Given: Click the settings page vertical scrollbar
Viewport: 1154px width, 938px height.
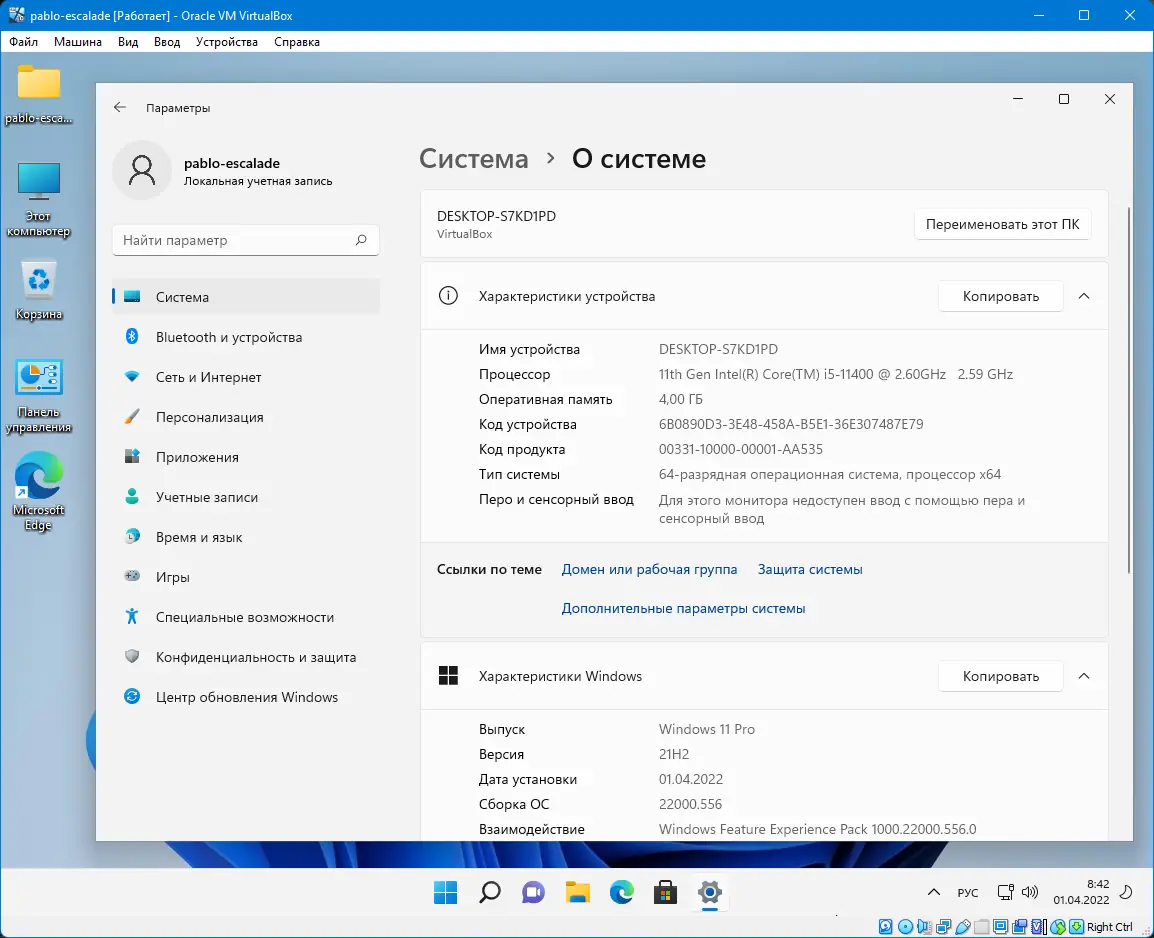Looking at the screenshot, I should pyautogui.click(x=1129, y=390).
